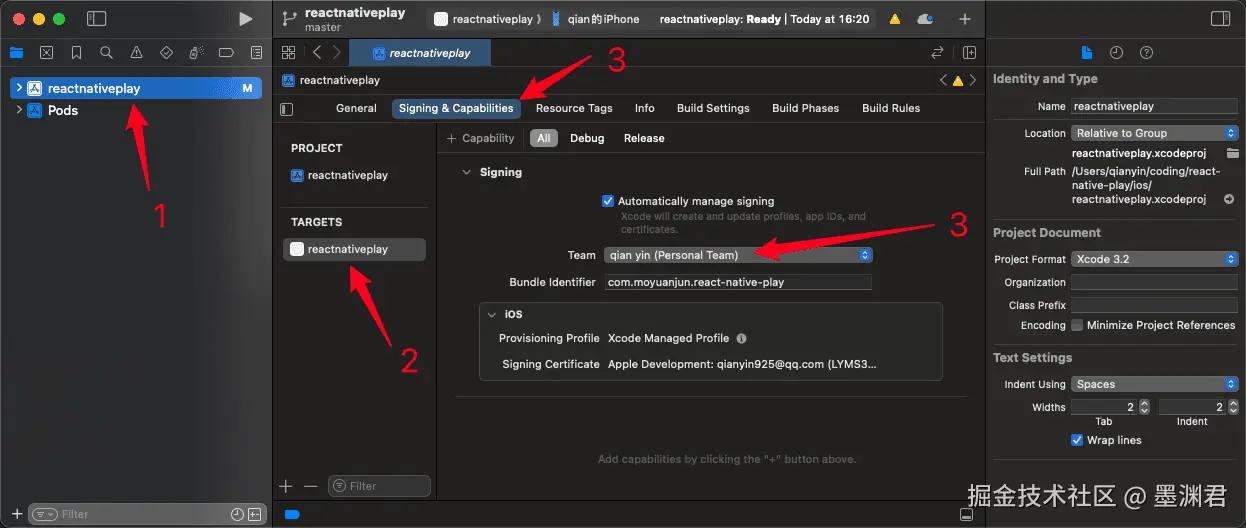Uncheck Wrap lines
The height and width of the screenshot is (528, 1246).
1077,440
